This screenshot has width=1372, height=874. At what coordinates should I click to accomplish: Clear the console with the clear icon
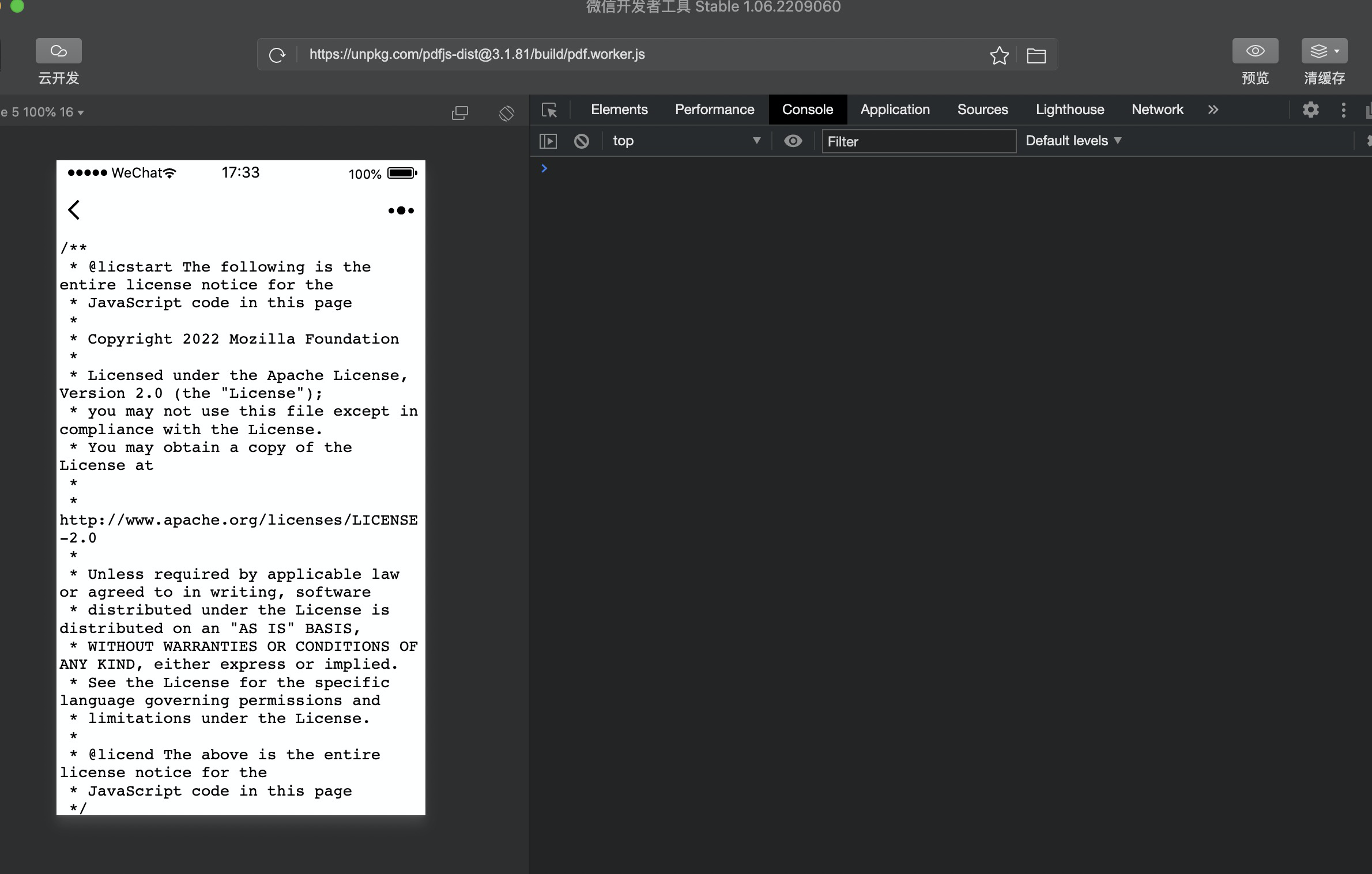(581, 141)
